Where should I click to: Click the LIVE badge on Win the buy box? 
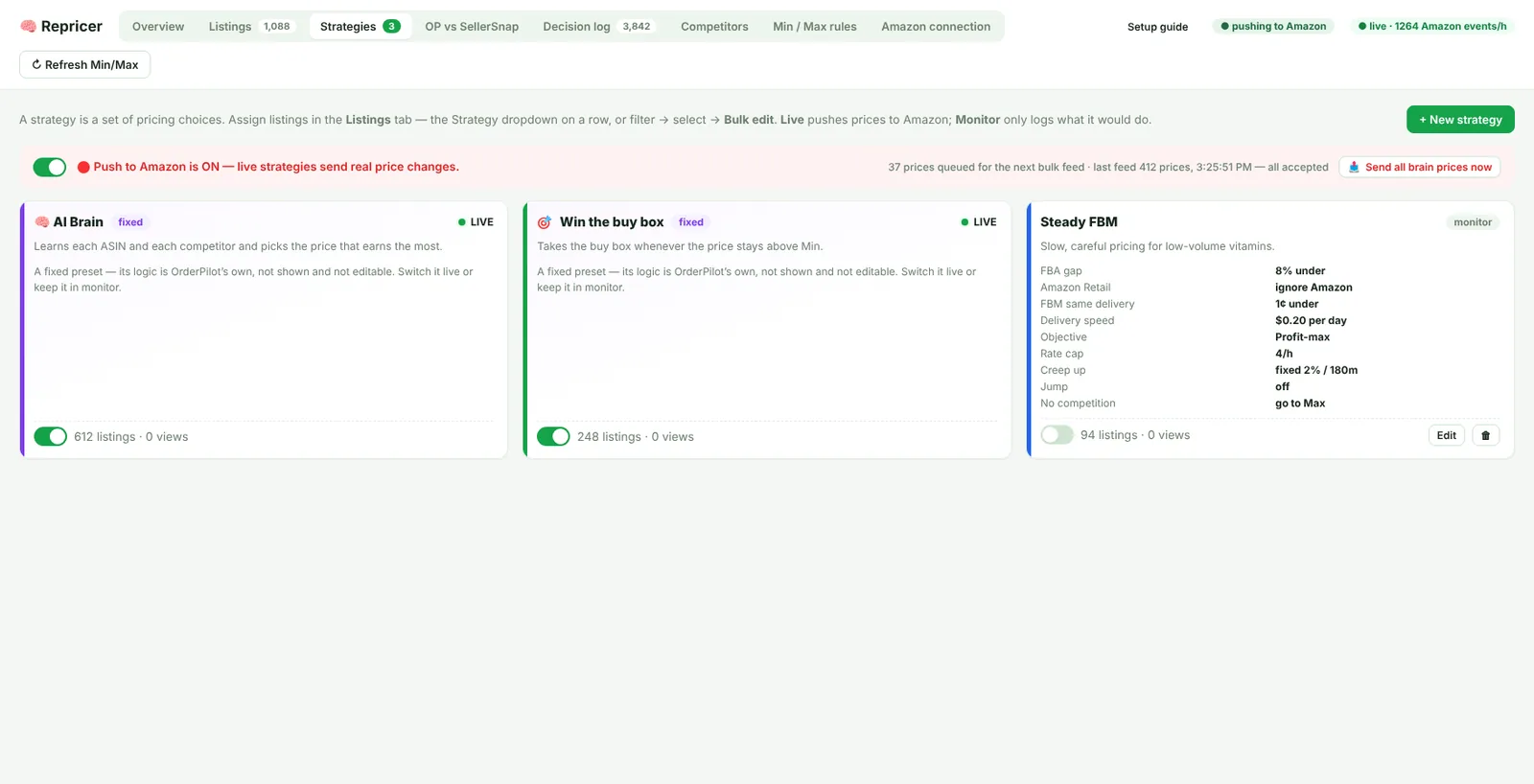tap(979, 222)
